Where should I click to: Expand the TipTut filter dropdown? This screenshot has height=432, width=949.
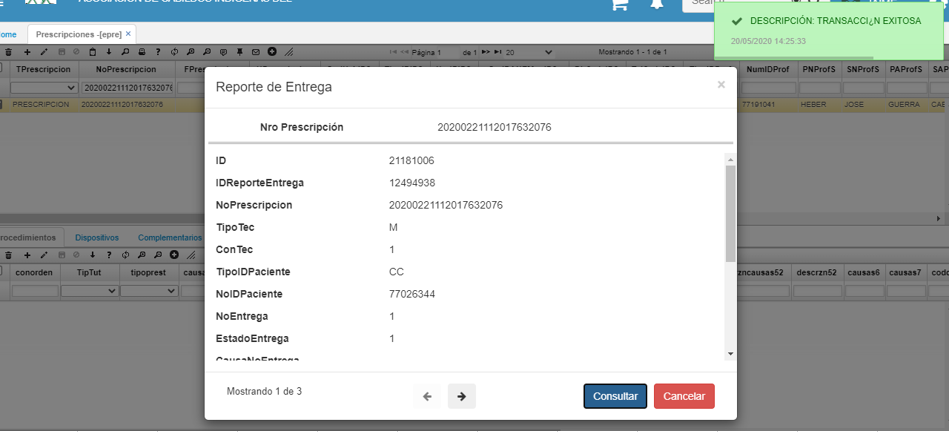(x=90, y=291)
